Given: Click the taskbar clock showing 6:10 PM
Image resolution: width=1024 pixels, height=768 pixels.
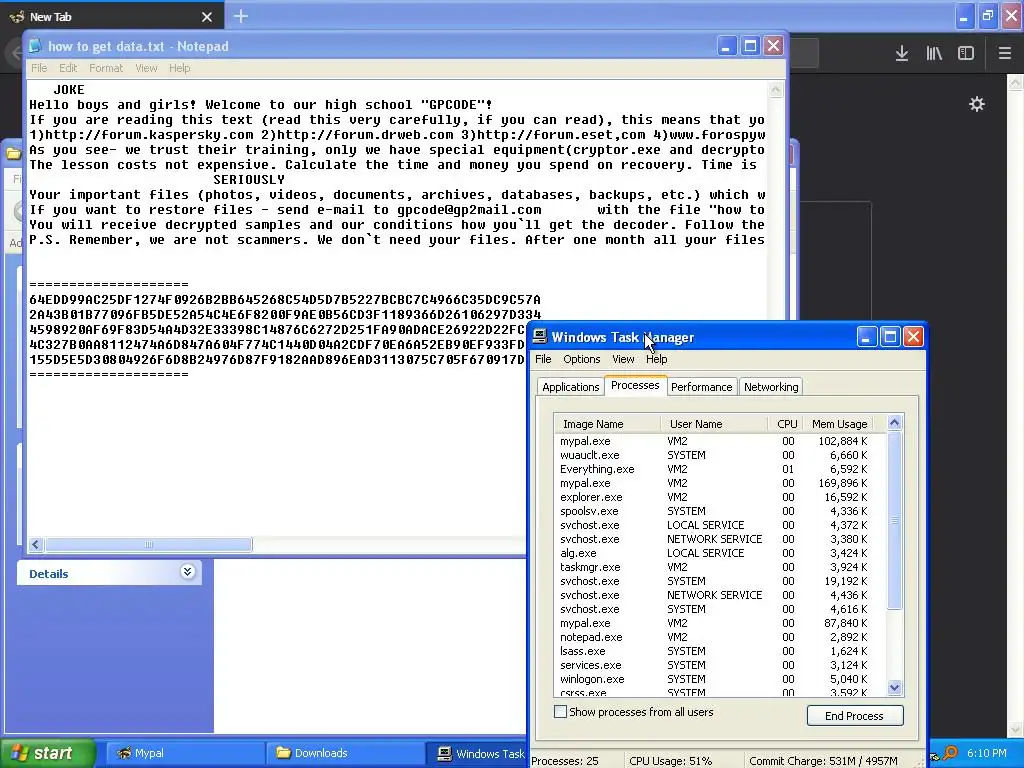Looking at the screenshot, I should click(986, 753).
